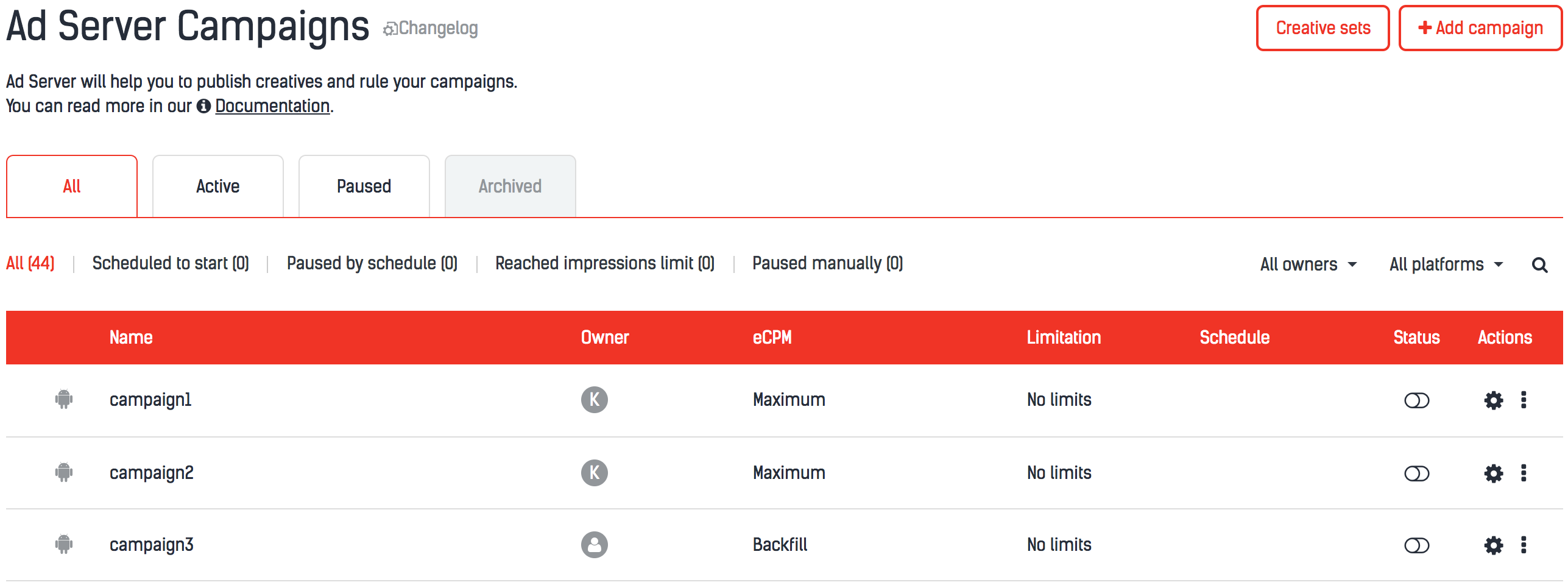Open settings gear for campaign3
The height and width of the screenshot is (585, 1568).
pos(1492,545)
